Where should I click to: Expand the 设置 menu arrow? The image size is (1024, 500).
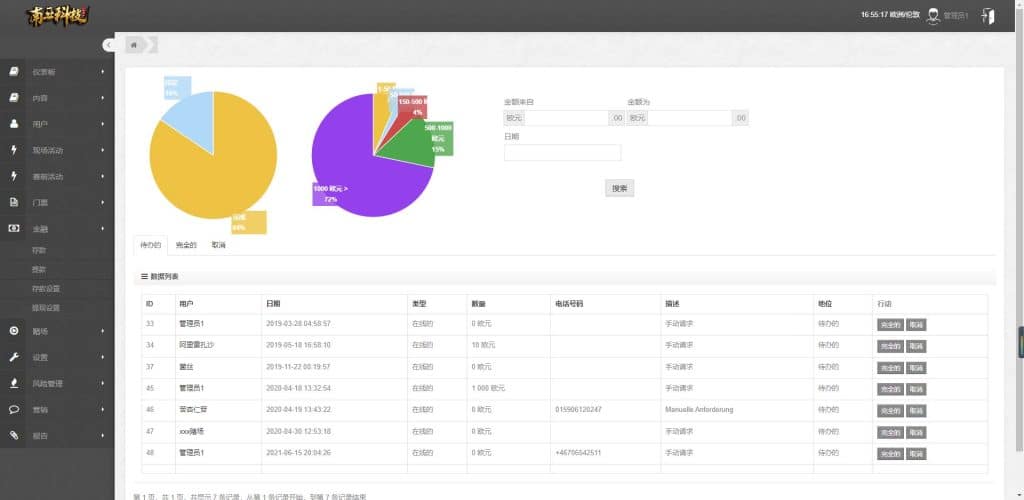click(103, 357)
